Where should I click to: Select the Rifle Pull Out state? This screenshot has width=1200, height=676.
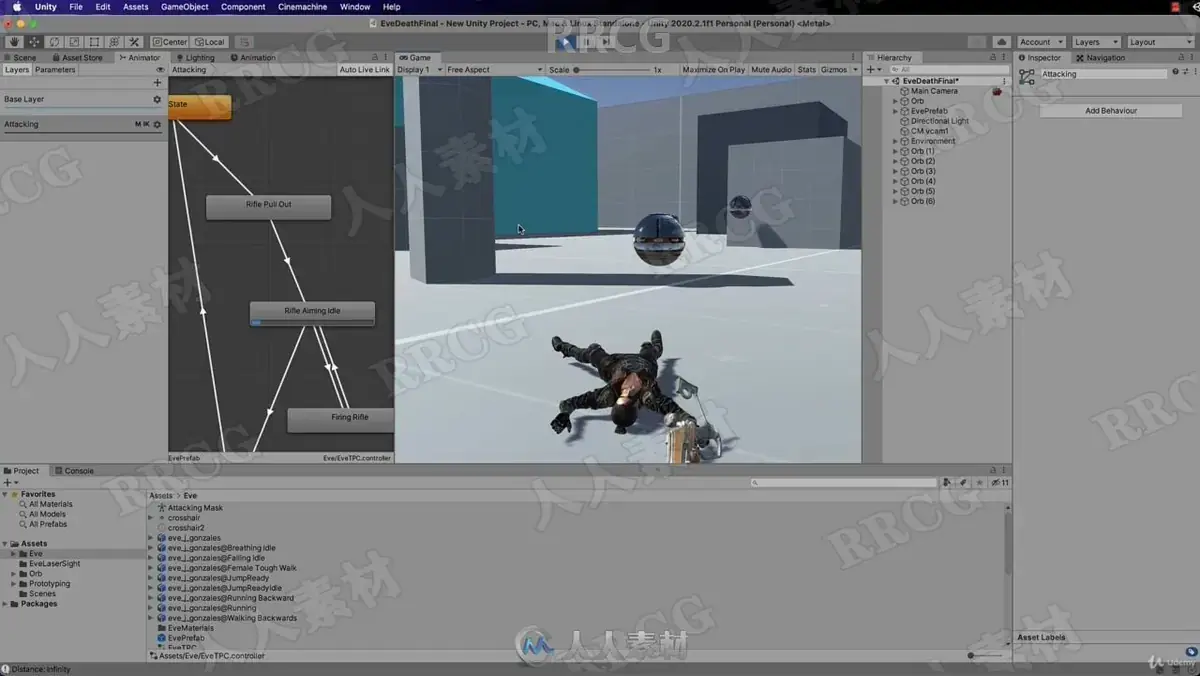(269, 206)
